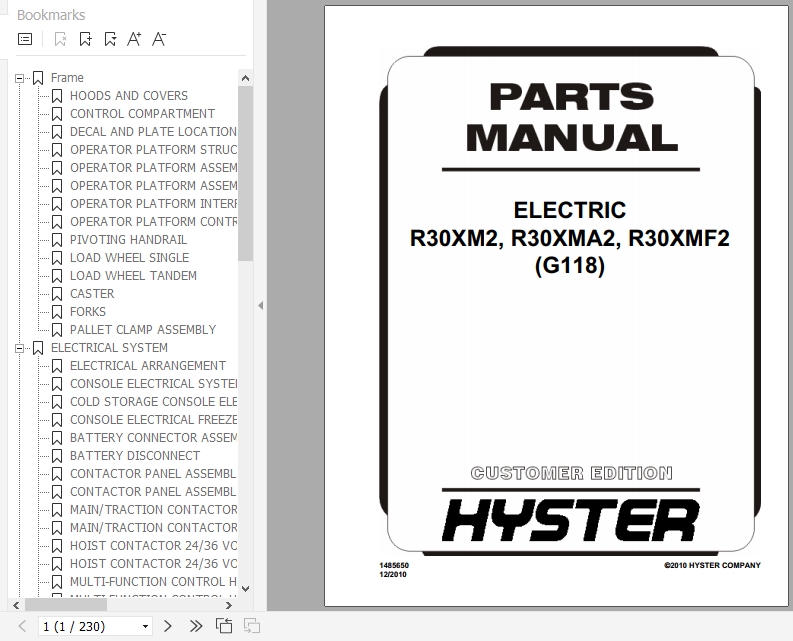
Task: Click the horizontal scroll left arrow
Action: [x=16, y=605]
